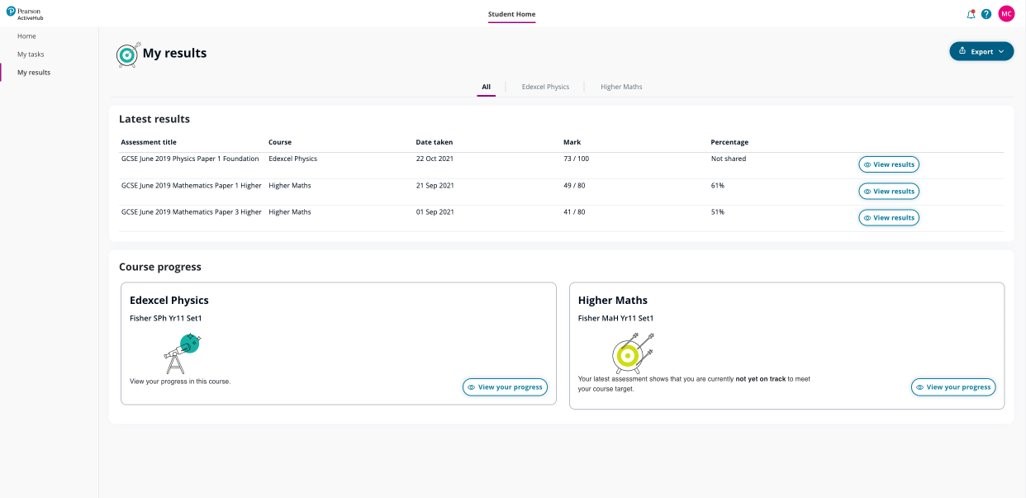Switch to the Edexcel Physics tab
The height and width of the screenshot is (498, 1026).
[545, 86]
